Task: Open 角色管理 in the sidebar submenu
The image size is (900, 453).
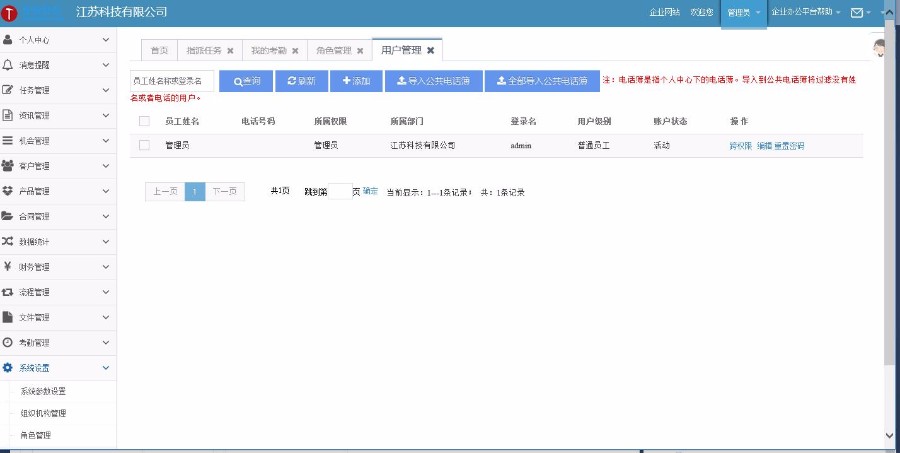Action: click(x=36, y=435)
